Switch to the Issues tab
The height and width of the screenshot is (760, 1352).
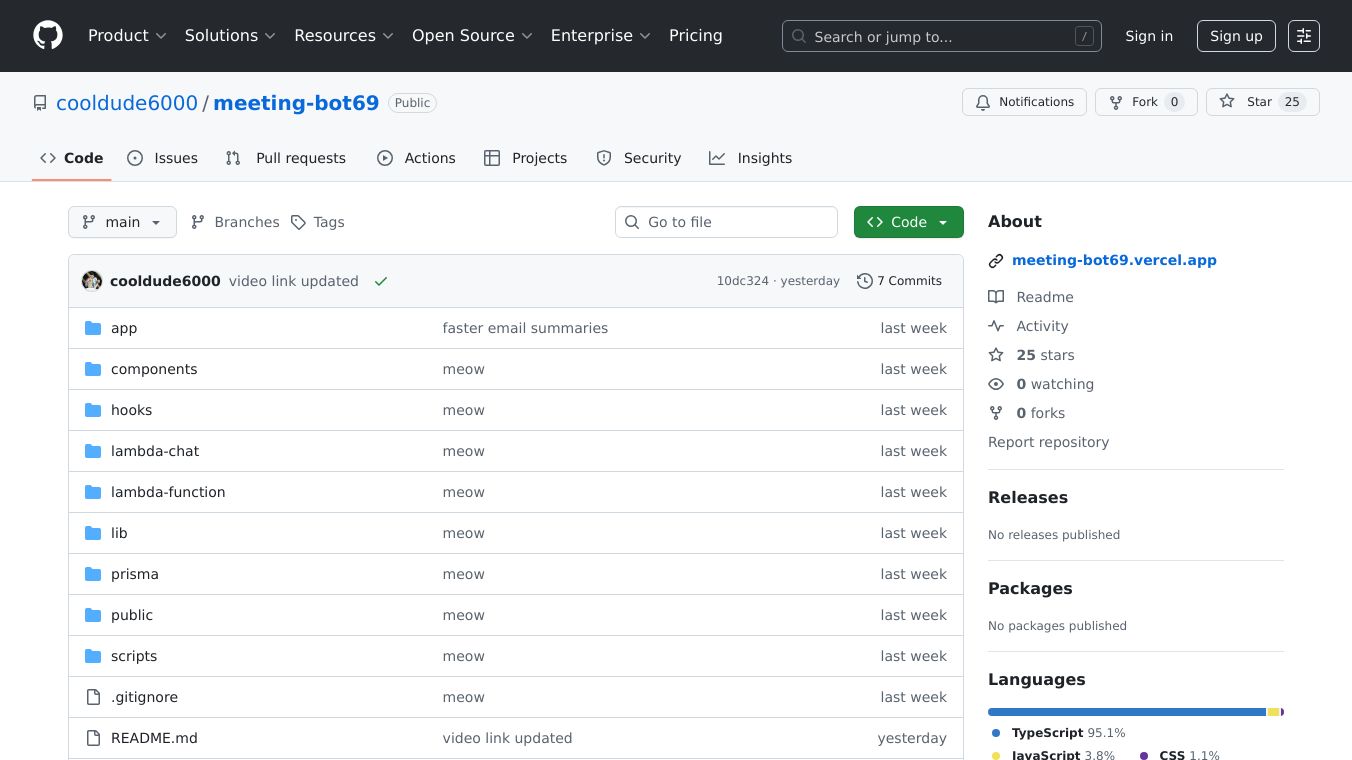point(163,158)
